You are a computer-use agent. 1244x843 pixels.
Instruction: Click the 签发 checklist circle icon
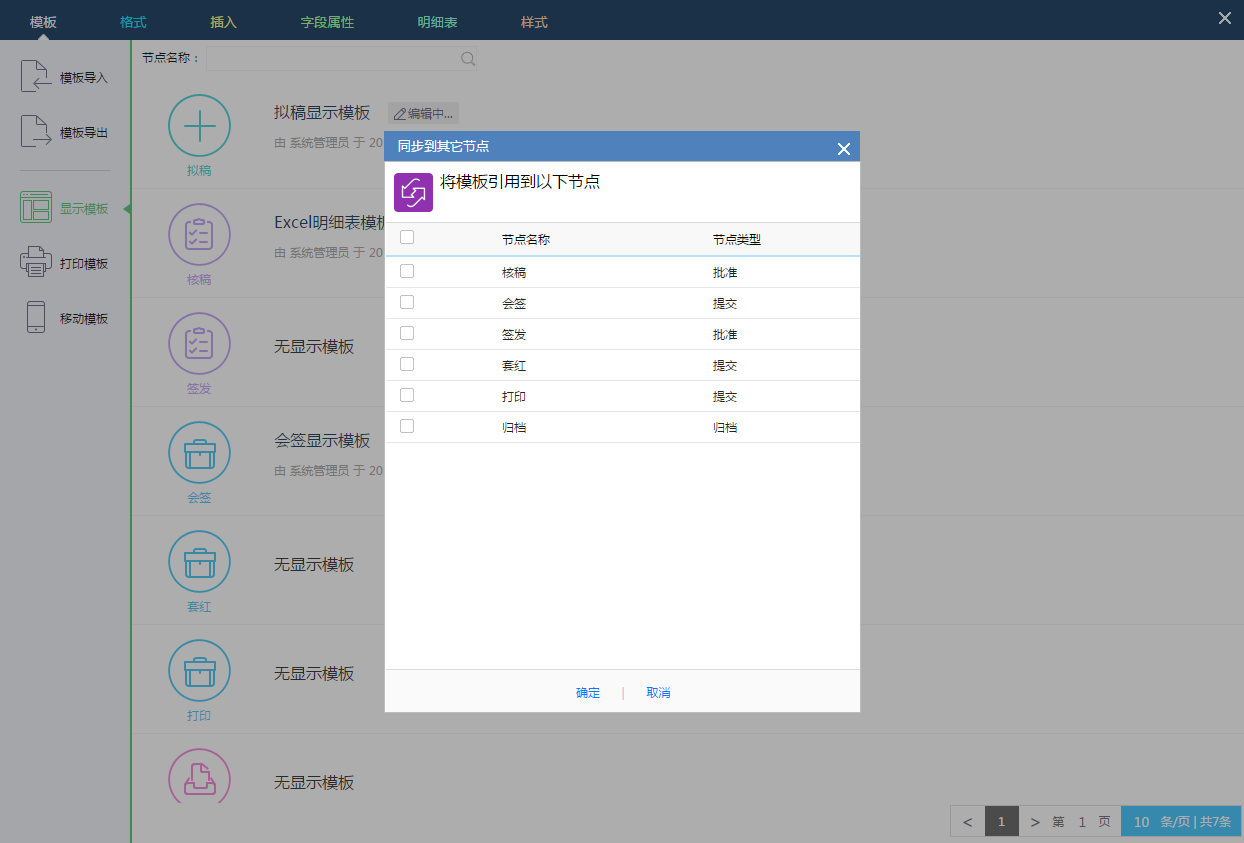(199, 344)
